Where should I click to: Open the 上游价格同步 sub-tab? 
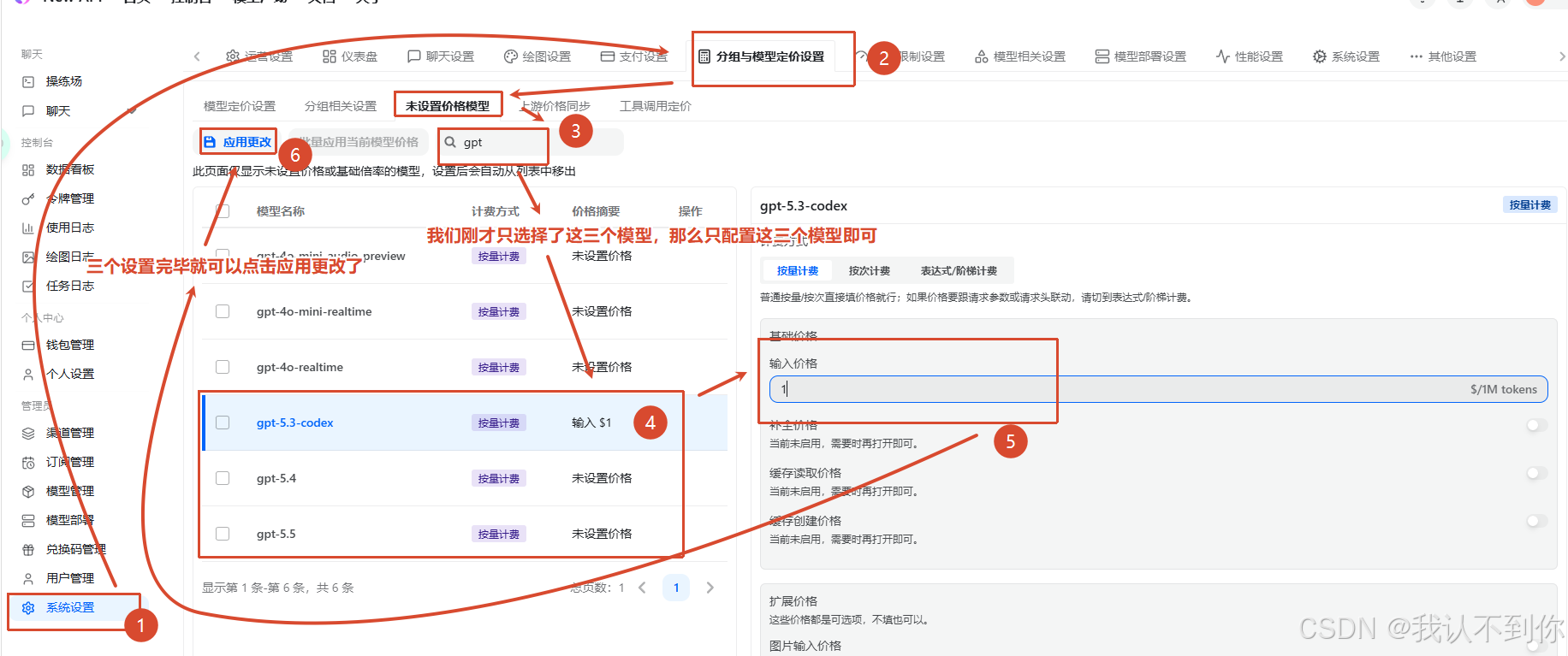(x=555, y=106)
